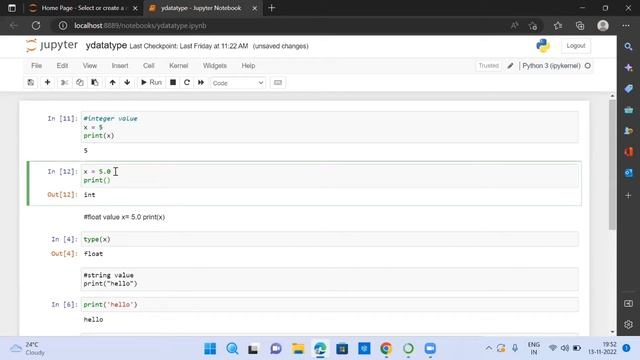
Task: Click the Jupyter logo
Action: click(x=52, y=45)
